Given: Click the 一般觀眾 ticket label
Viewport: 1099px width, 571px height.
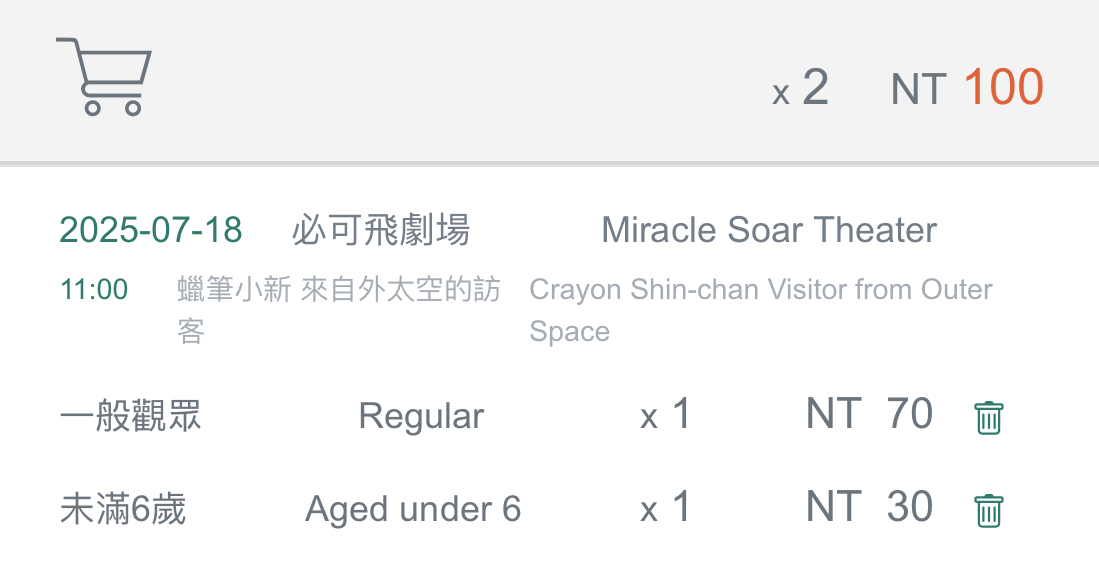Looking at the screenshot, I should click(130, 415).
